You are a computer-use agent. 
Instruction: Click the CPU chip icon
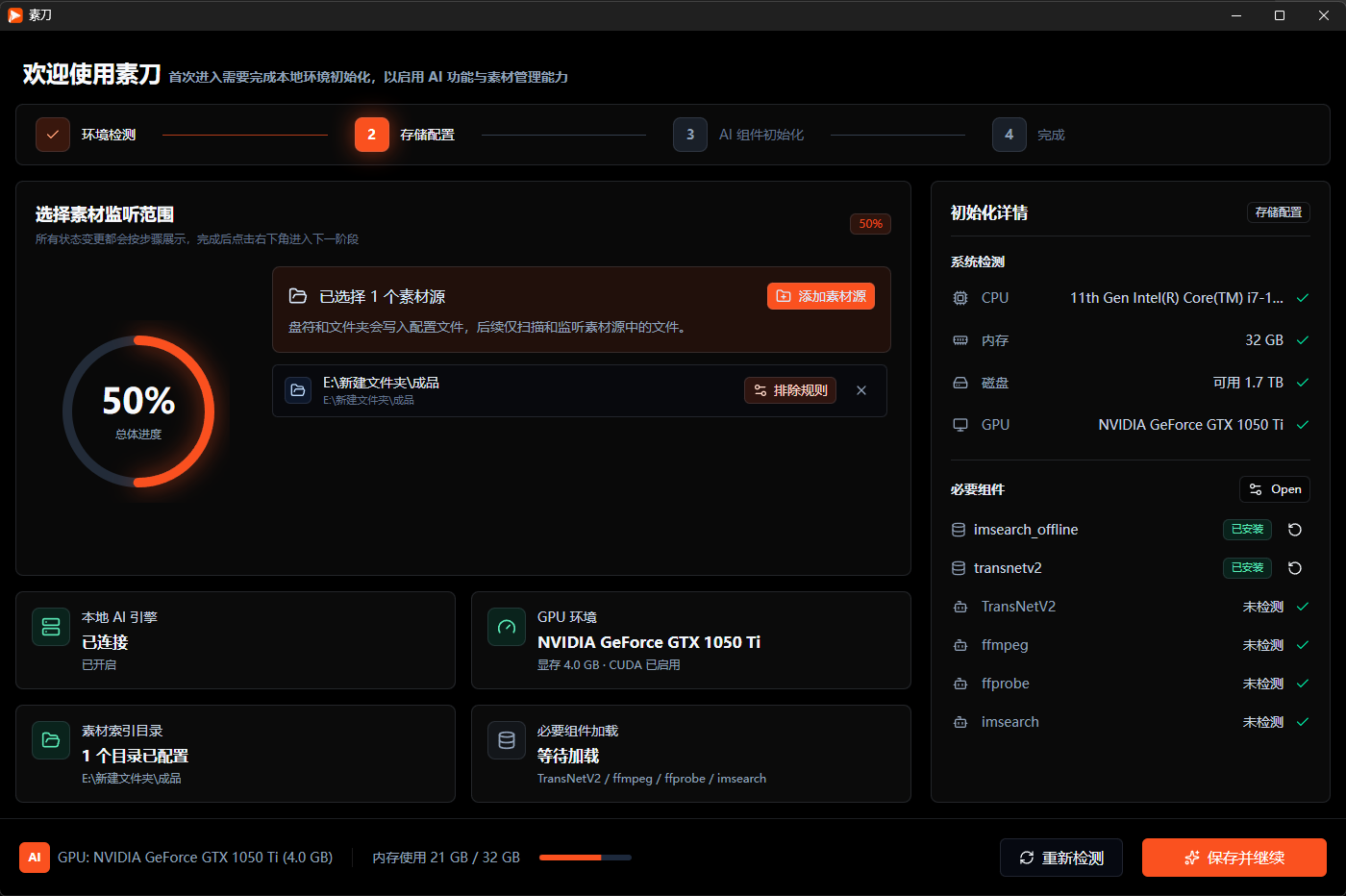coord(960,298)
